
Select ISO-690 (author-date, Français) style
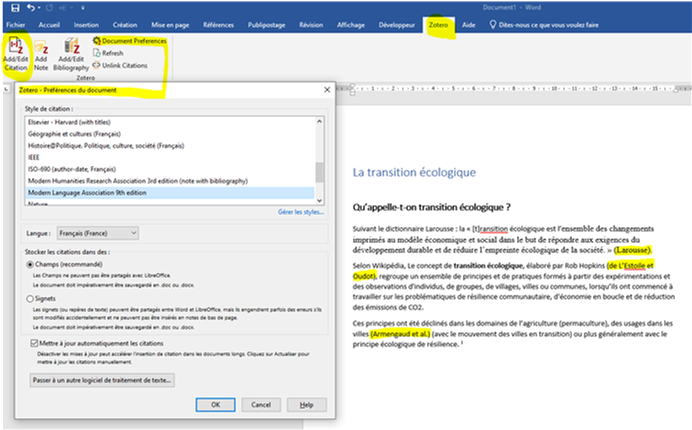(x=170, y=169)
